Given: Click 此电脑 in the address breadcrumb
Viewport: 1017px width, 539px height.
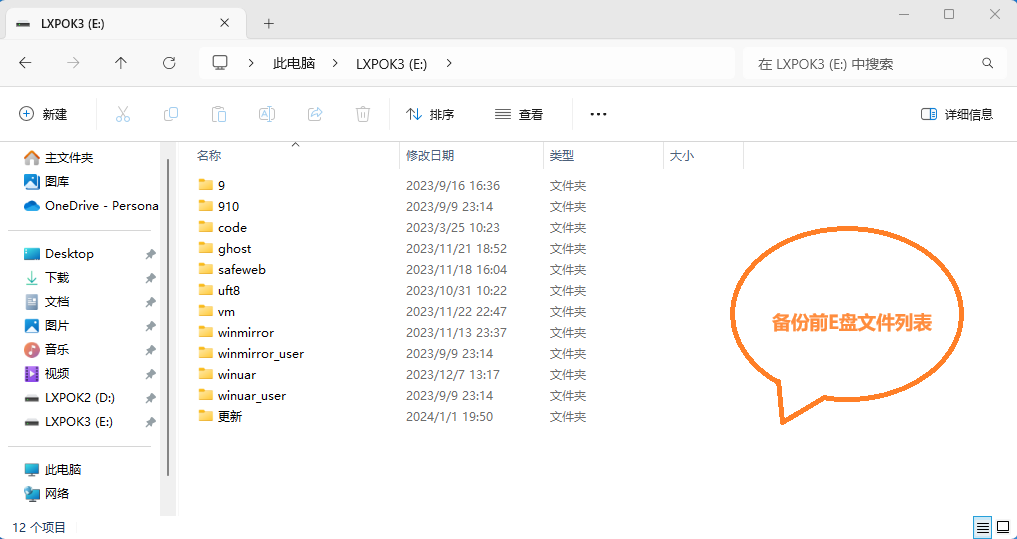Looking at the screenshot, I should point(294,63).
